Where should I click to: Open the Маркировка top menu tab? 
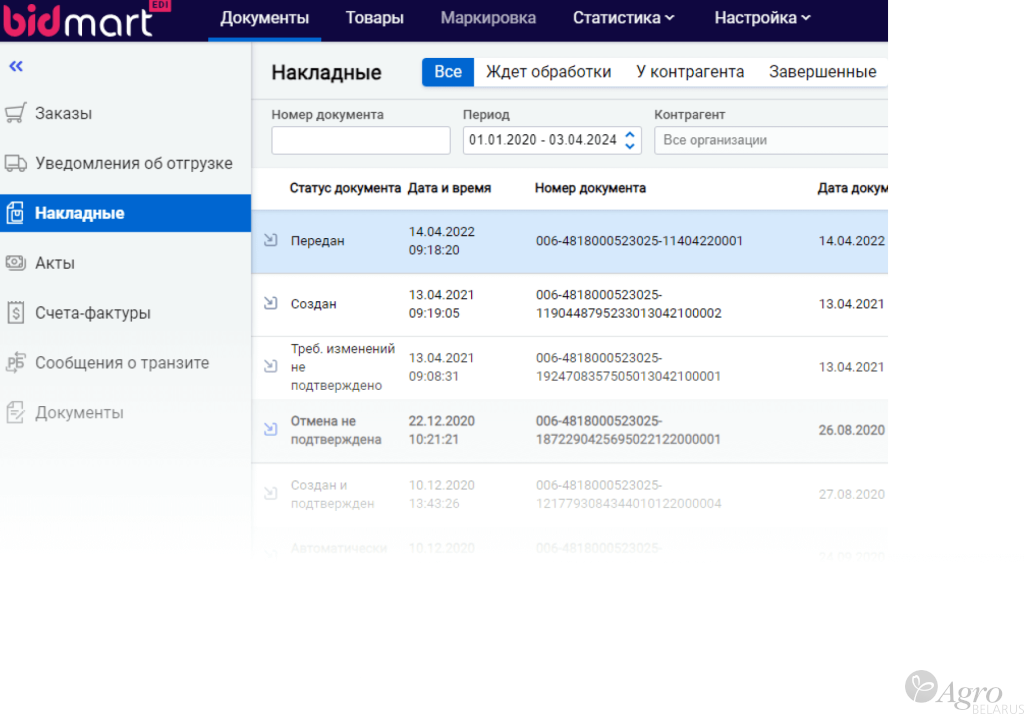488,18
